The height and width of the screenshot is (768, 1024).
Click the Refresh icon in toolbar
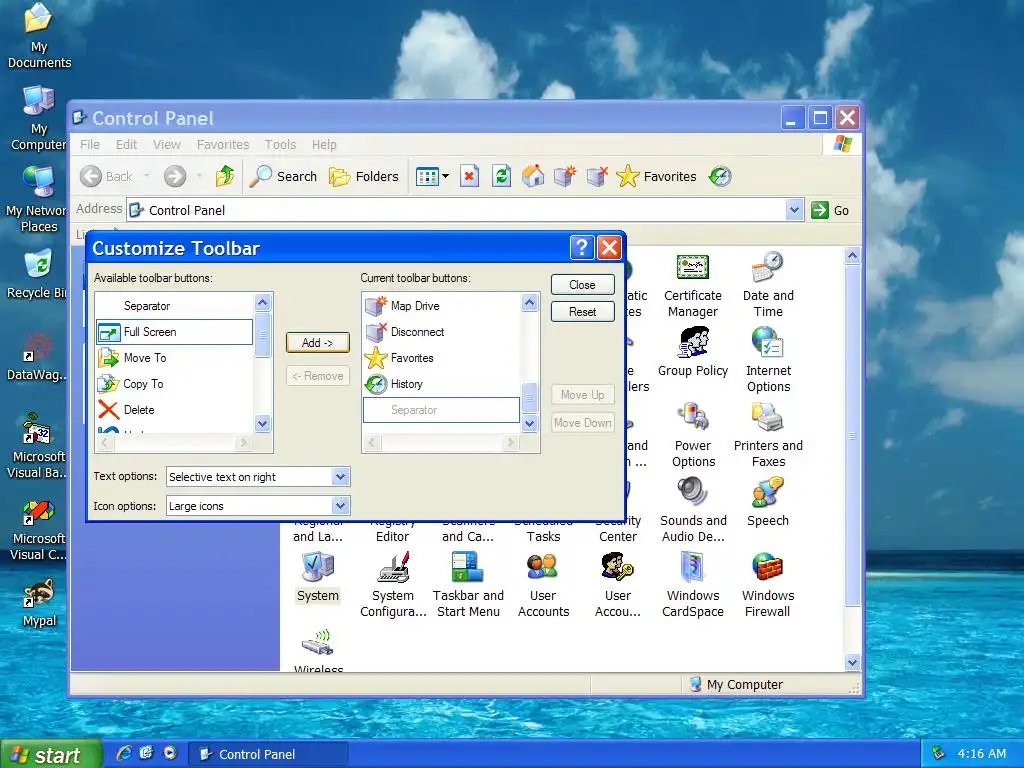point(502,176)
